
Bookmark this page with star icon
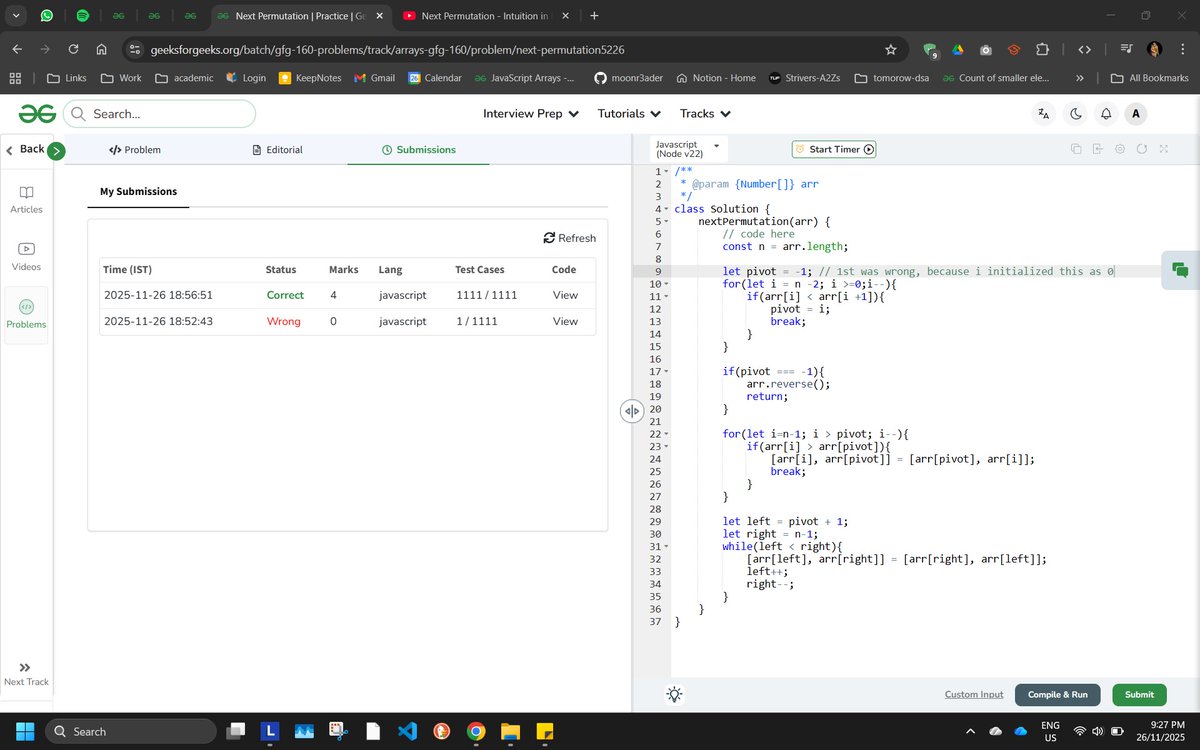click(x=890, y=49)
